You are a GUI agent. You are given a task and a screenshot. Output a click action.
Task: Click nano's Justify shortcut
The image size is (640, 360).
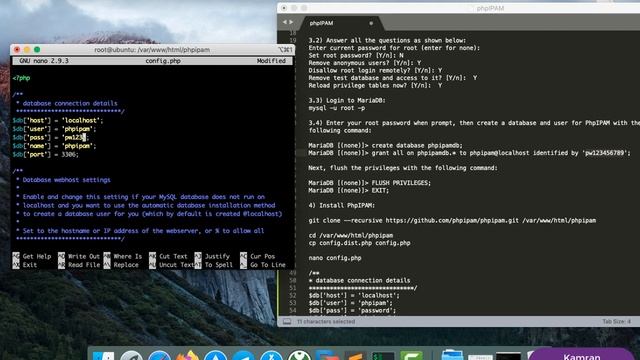tap(212, 256)
